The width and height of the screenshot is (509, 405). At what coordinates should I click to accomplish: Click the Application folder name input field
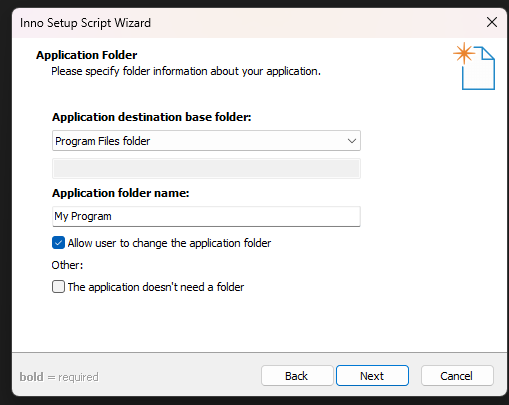[206, 216]
